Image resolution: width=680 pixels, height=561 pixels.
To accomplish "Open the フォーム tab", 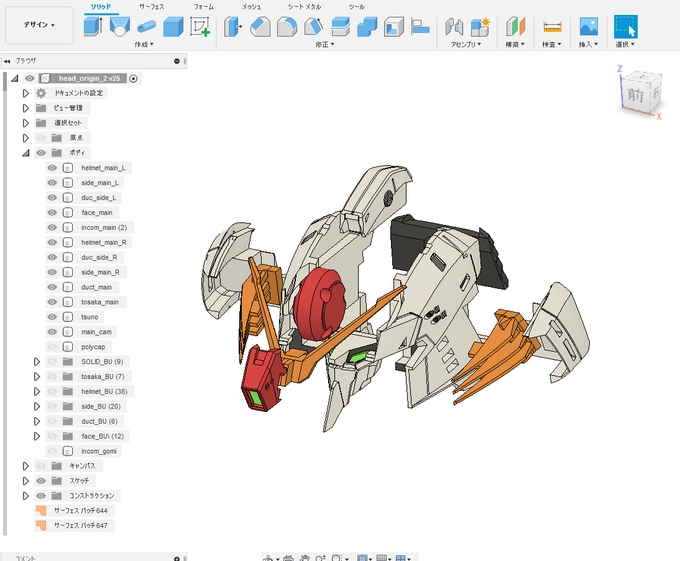I will 204,7.
